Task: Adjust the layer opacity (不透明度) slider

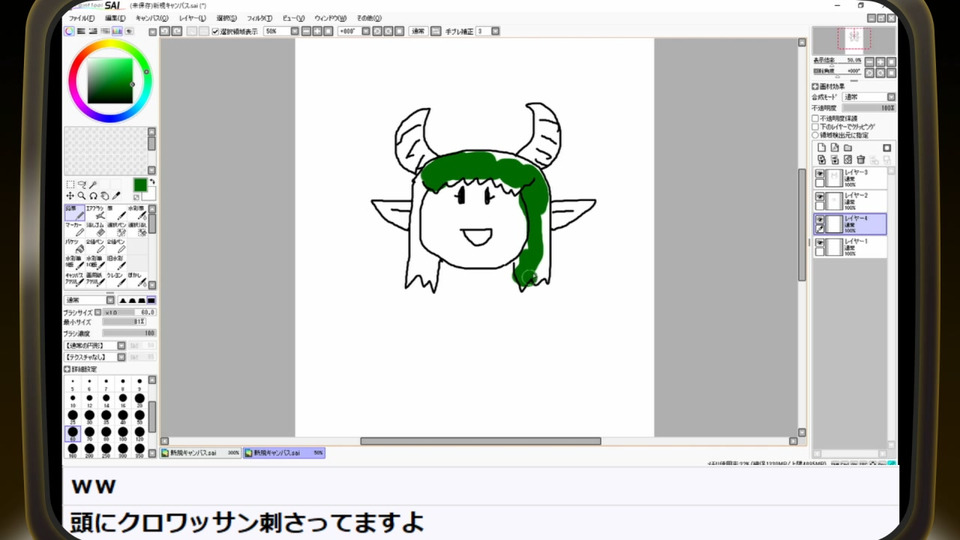Action: pos(869,108)
